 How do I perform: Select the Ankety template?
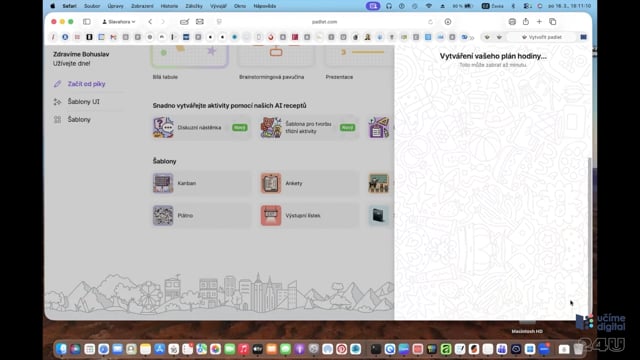pos(309,183)
